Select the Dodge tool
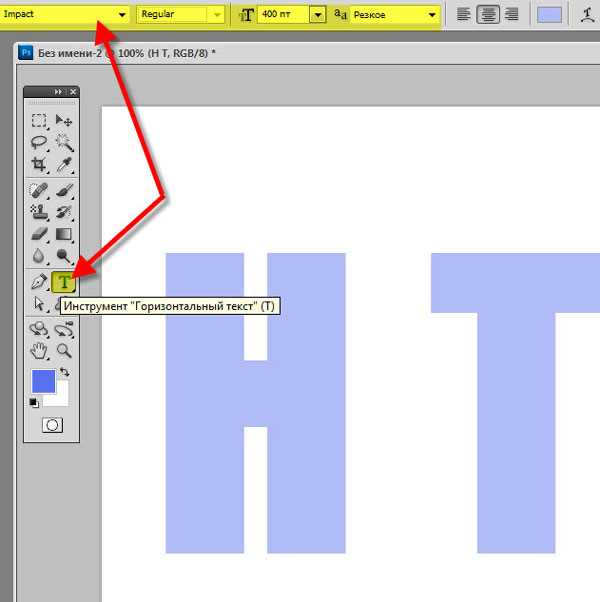Screen dimensions: 600x602 (64, 256)
